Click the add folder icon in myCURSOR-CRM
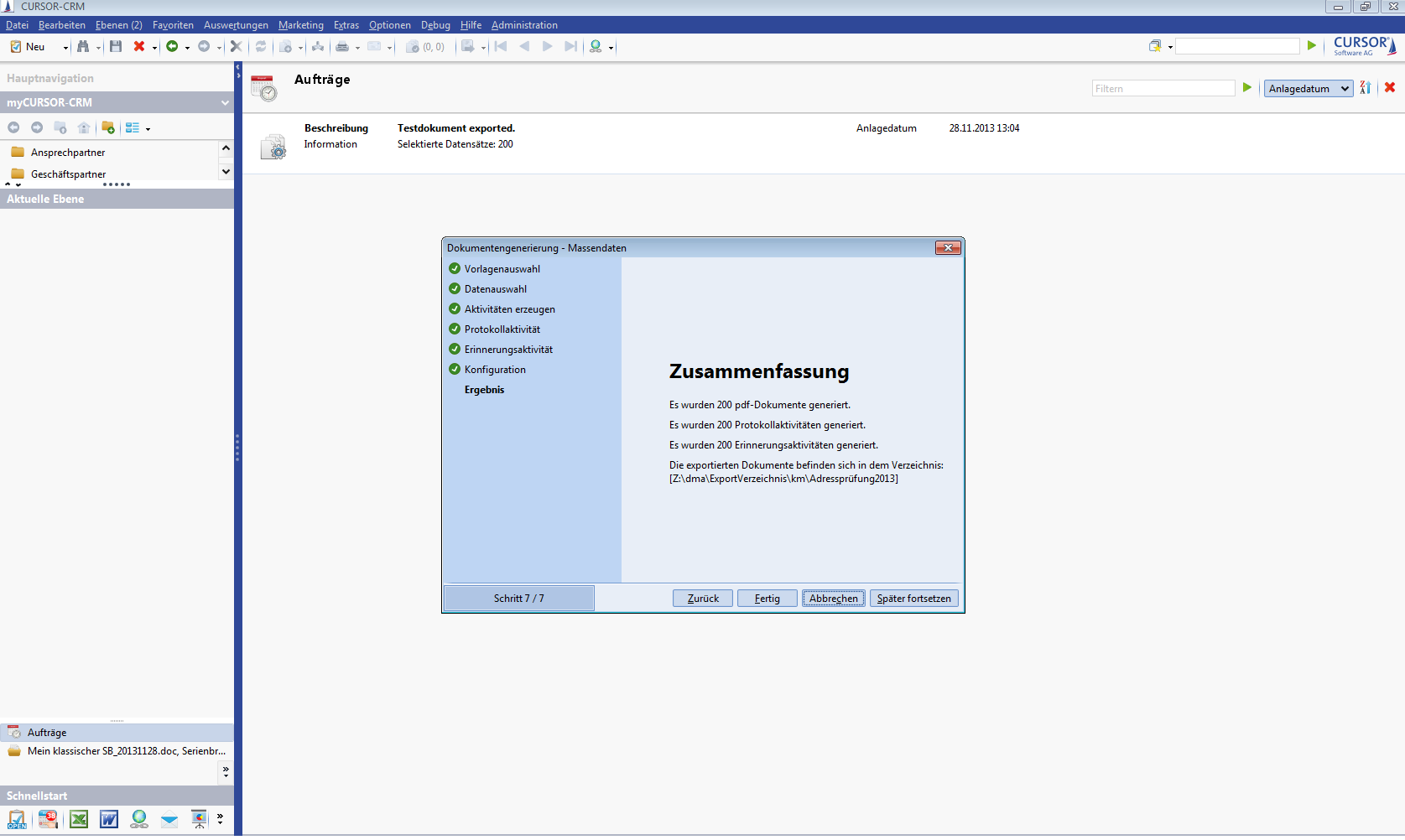The height and width of the screenshot is (840, 1405). click(108, 128)
